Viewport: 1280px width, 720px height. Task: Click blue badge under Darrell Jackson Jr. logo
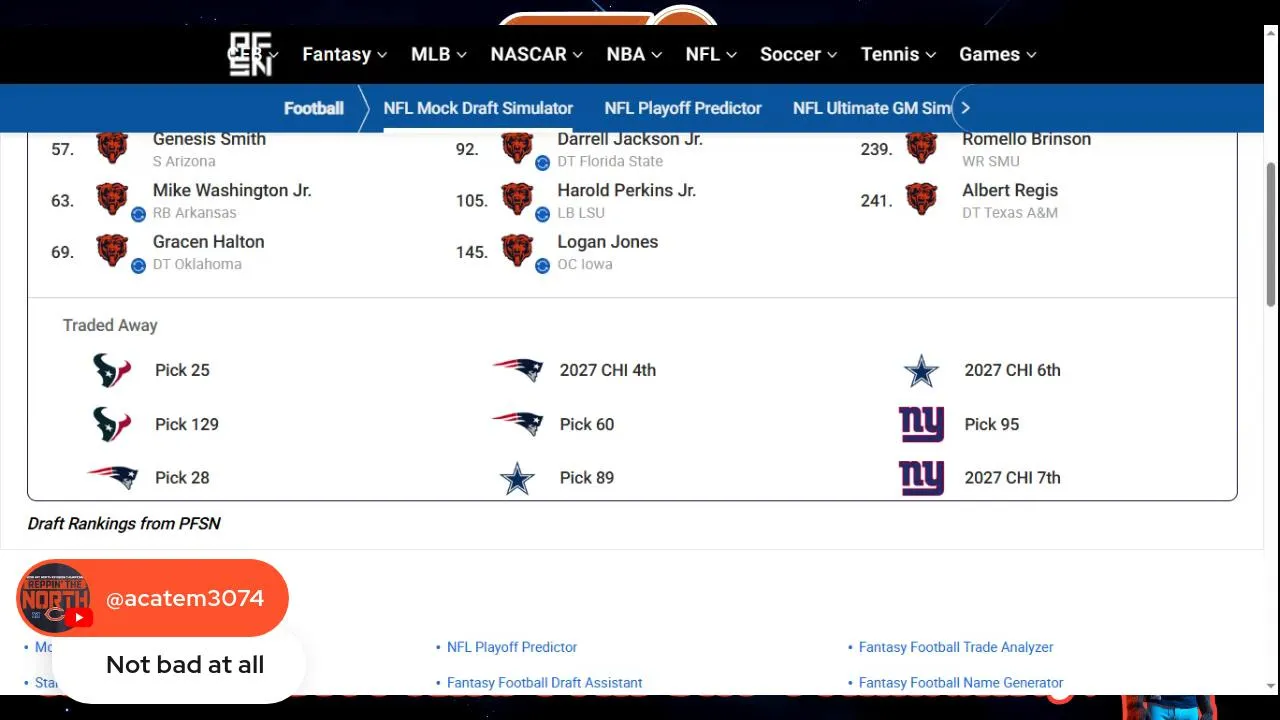click(542, 162)
